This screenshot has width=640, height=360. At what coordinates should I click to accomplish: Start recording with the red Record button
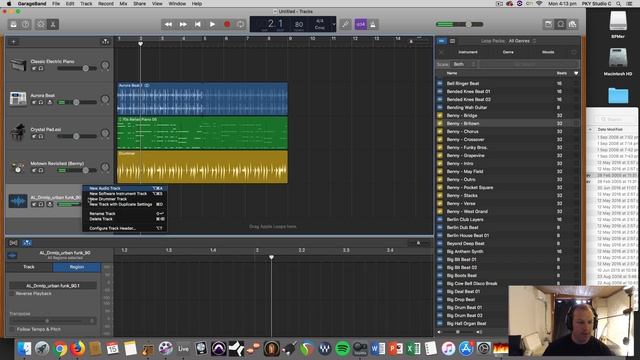point(227,24)
